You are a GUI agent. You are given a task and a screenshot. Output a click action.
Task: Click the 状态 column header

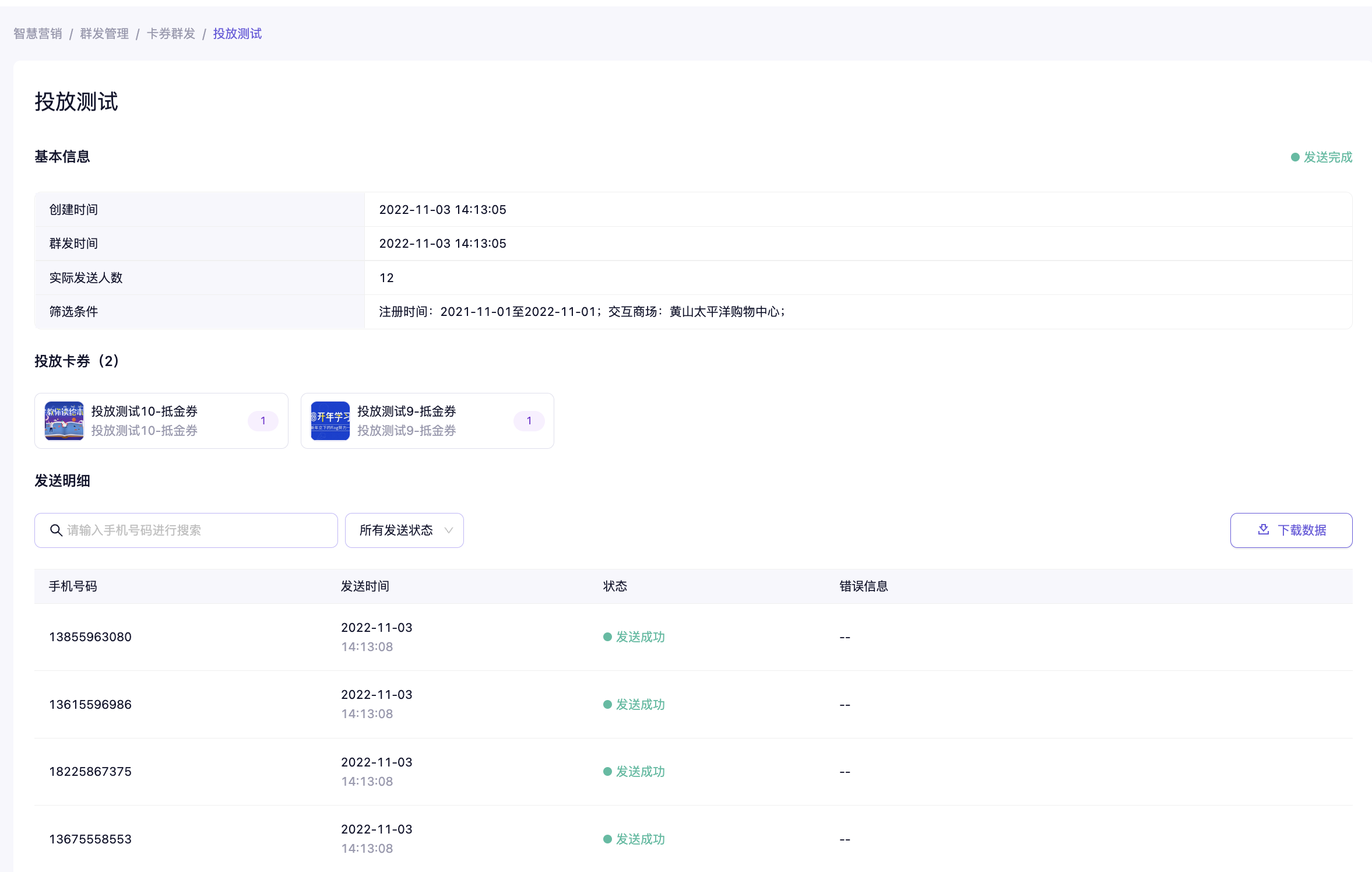coord(615,586)
